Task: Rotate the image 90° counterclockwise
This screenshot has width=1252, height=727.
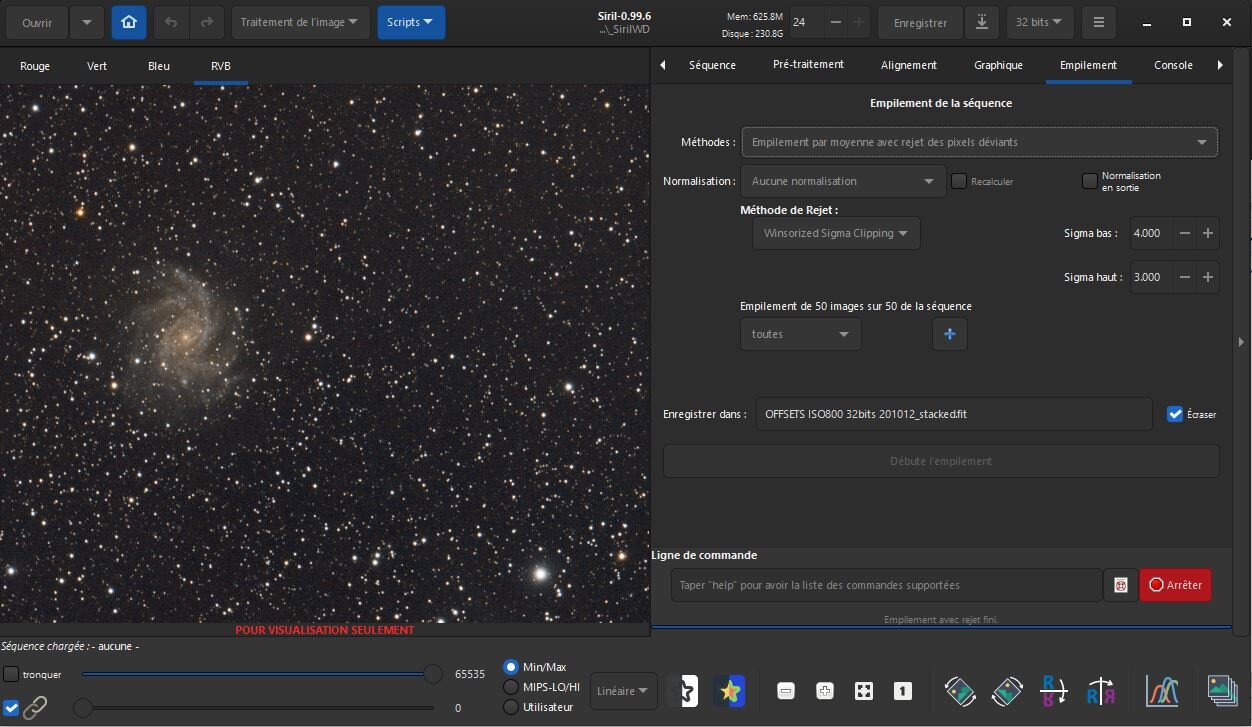Action: pos(959,691)
